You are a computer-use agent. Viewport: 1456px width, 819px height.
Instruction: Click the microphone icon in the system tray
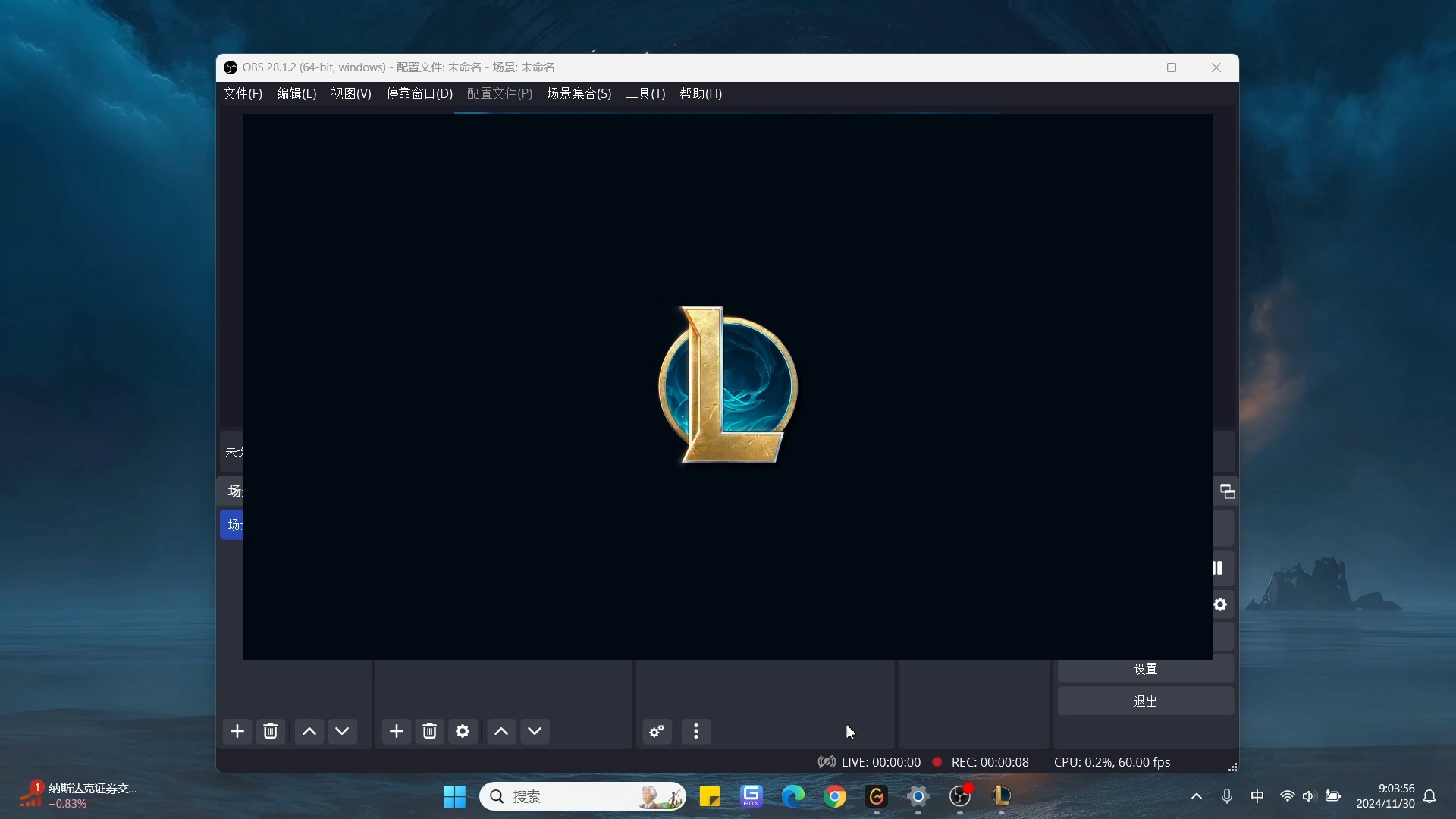[x=1227, y=796]
